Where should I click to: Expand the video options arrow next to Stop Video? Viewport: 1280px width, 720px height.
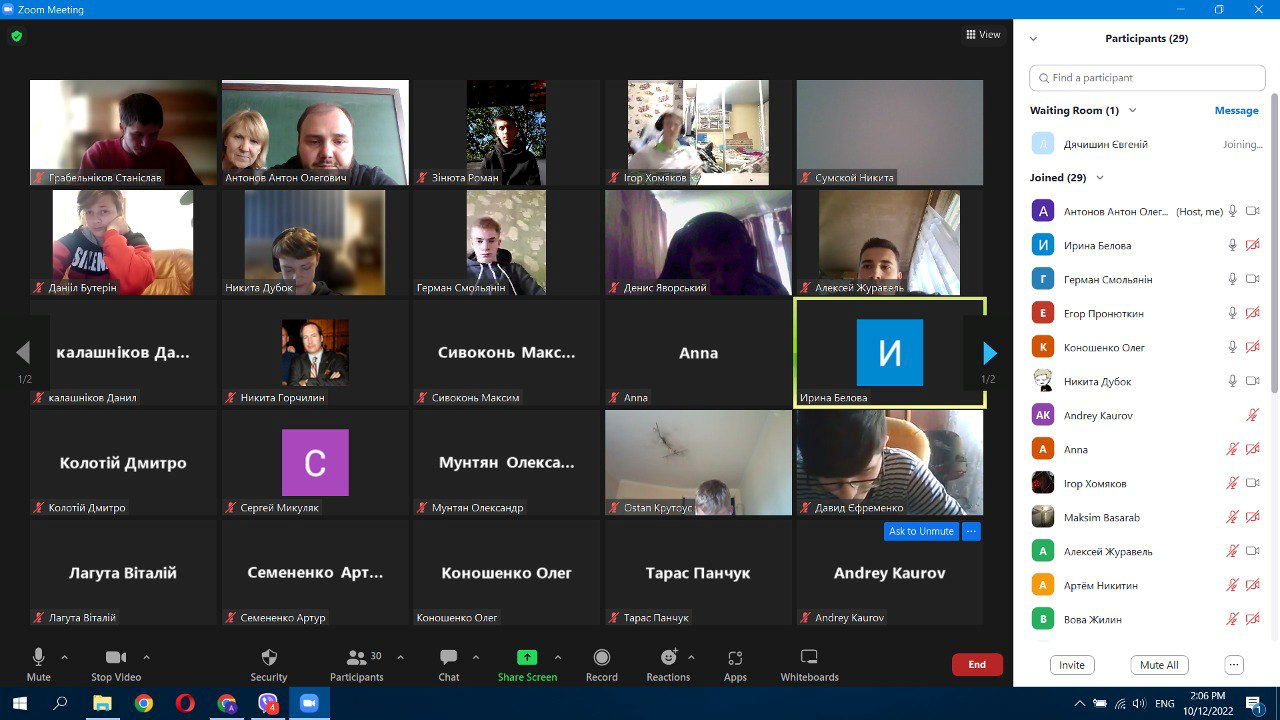146,657
